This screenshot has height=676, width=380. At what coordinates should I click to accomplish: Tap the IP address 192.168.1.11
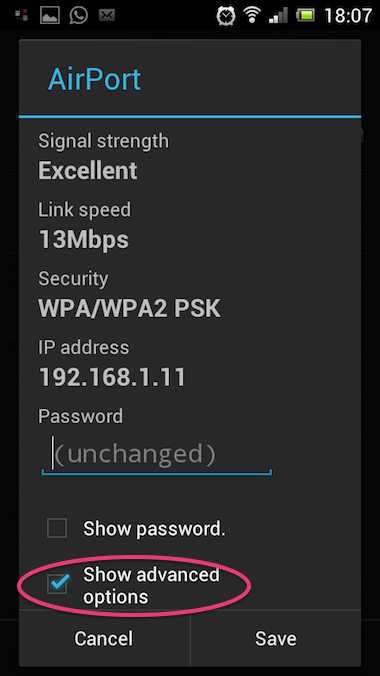click(x=112, y=377)
